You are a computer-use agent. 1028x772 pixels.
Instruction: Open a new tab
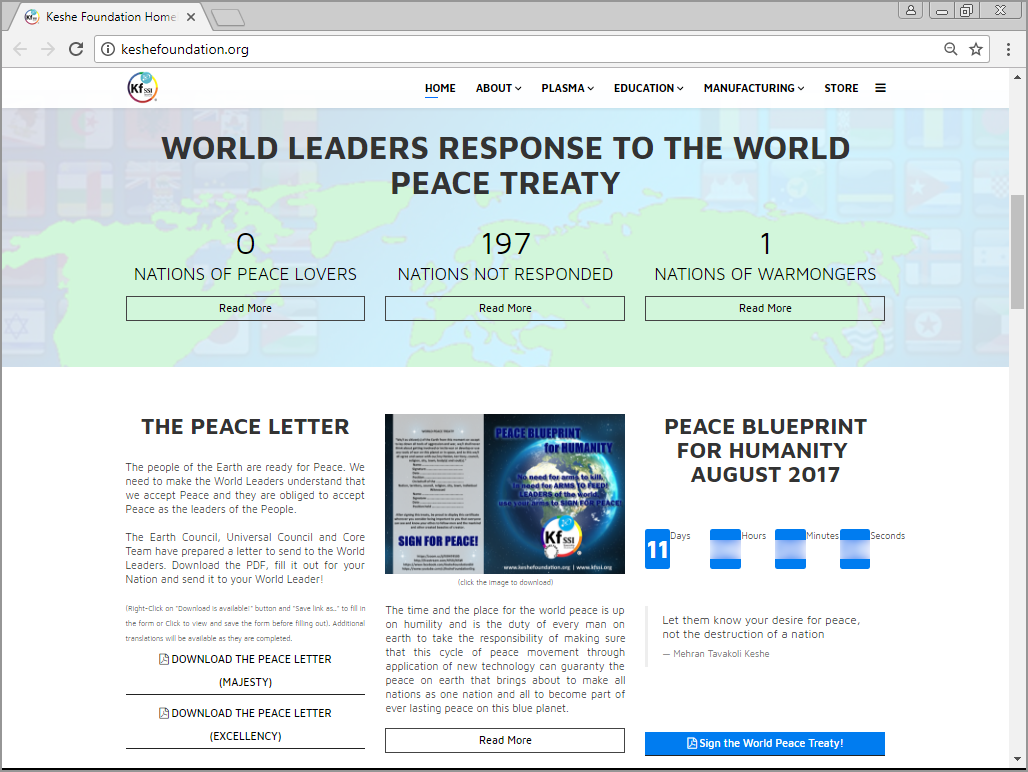tap(228, 17)
